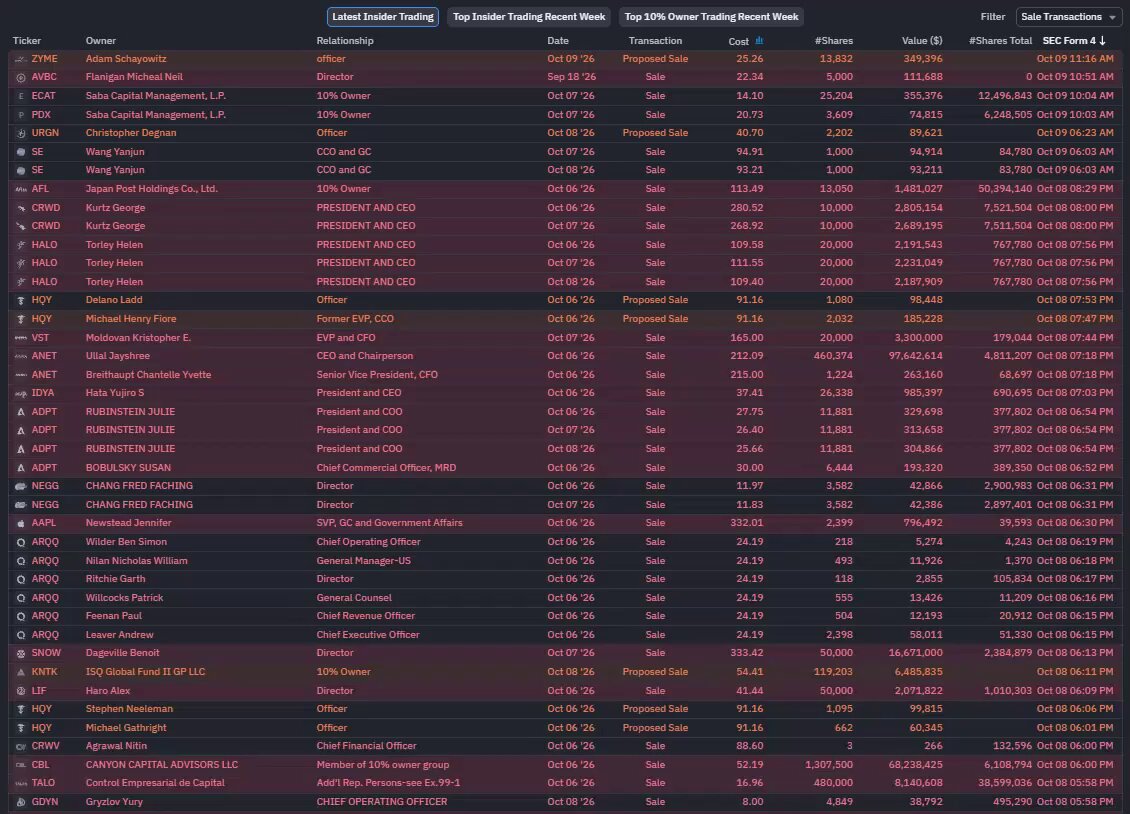Sort the table by the Transaction header
The height and width of the screenshot is (814, 1130).
pyautogui.click(x=655, y=40)
